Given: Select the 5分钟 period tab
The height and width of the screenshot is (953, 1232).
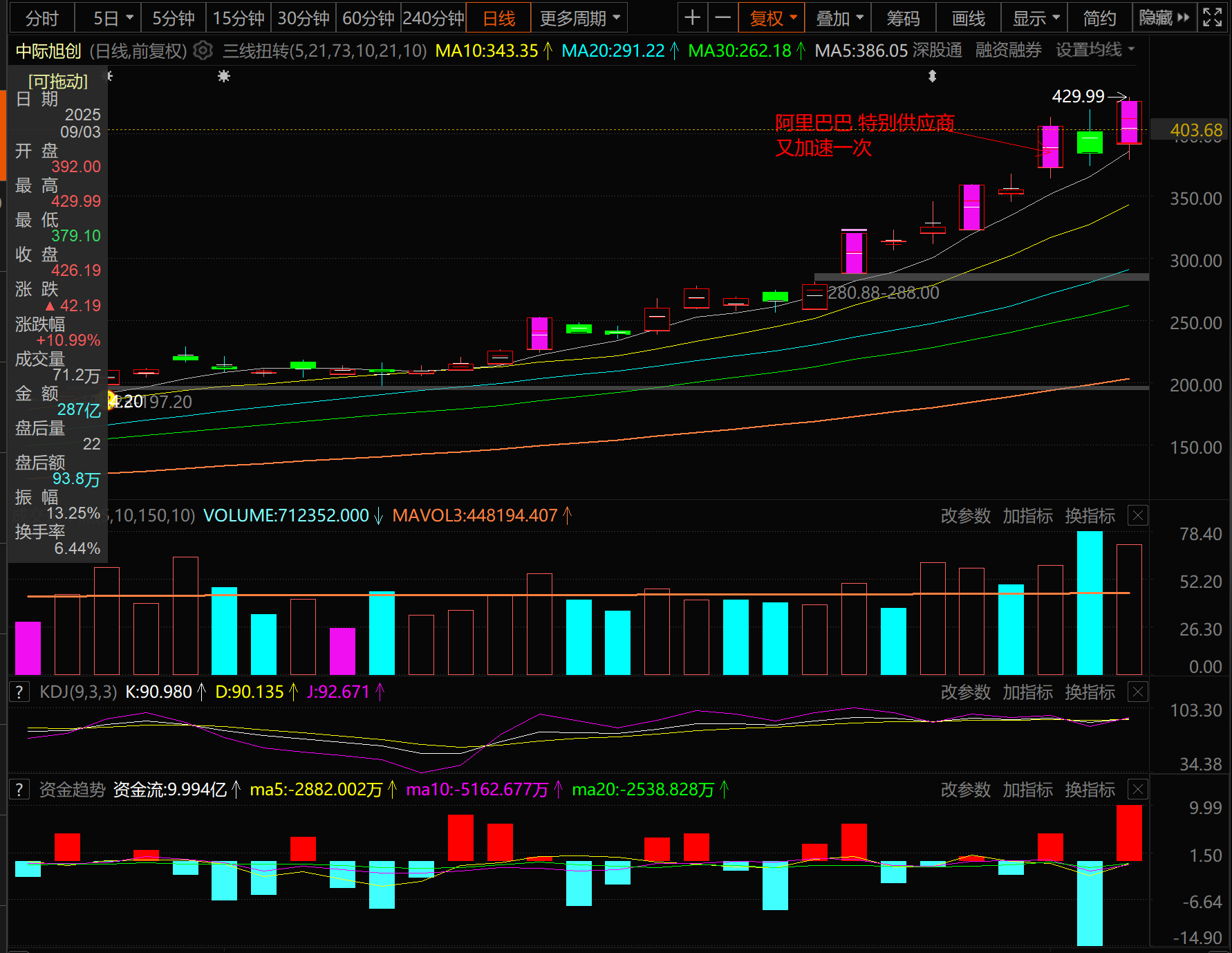Looking at the screenshot, I should click(x=173, y=18).
